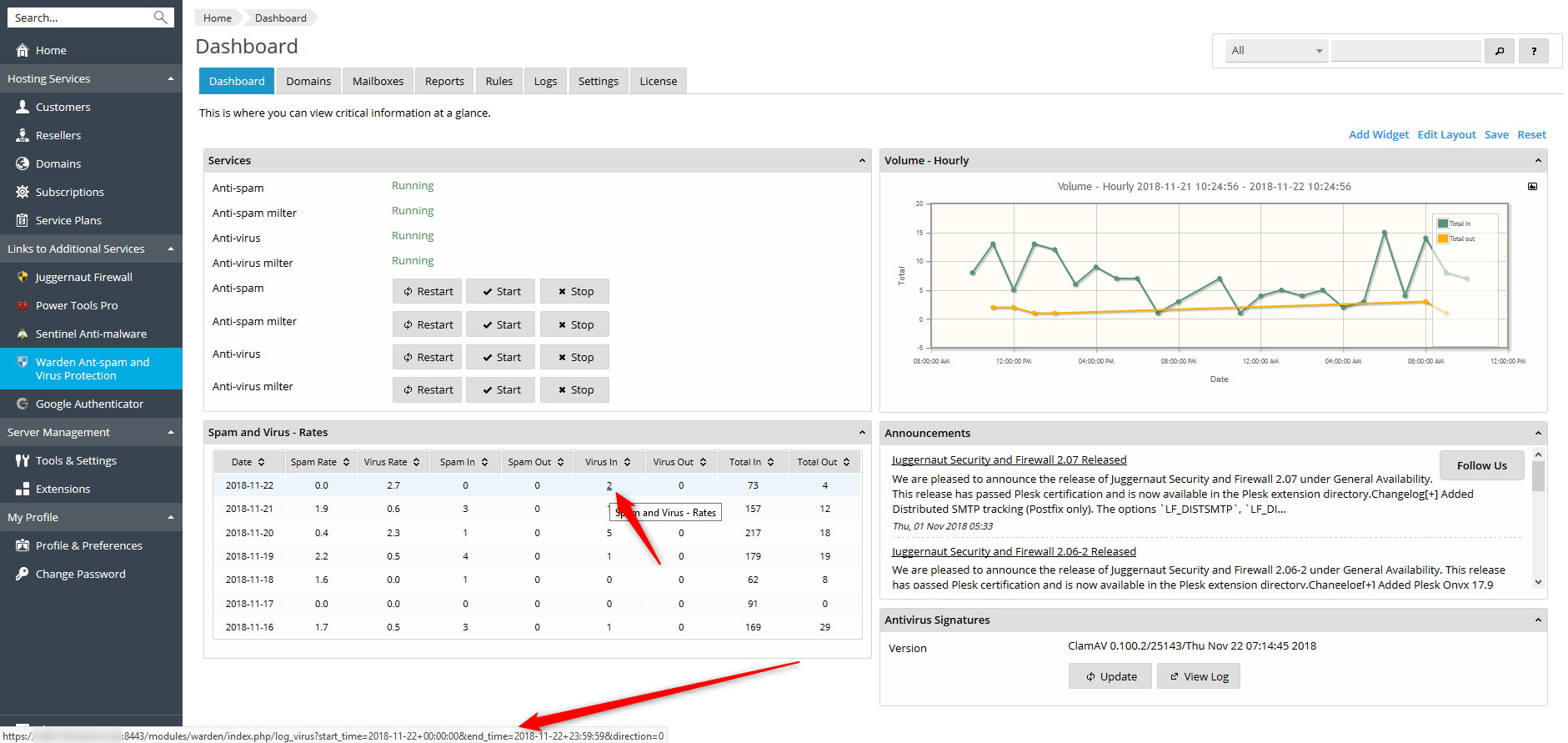Click the Home house icon in sidebar
1568x743 pixels.
(23, 50)
